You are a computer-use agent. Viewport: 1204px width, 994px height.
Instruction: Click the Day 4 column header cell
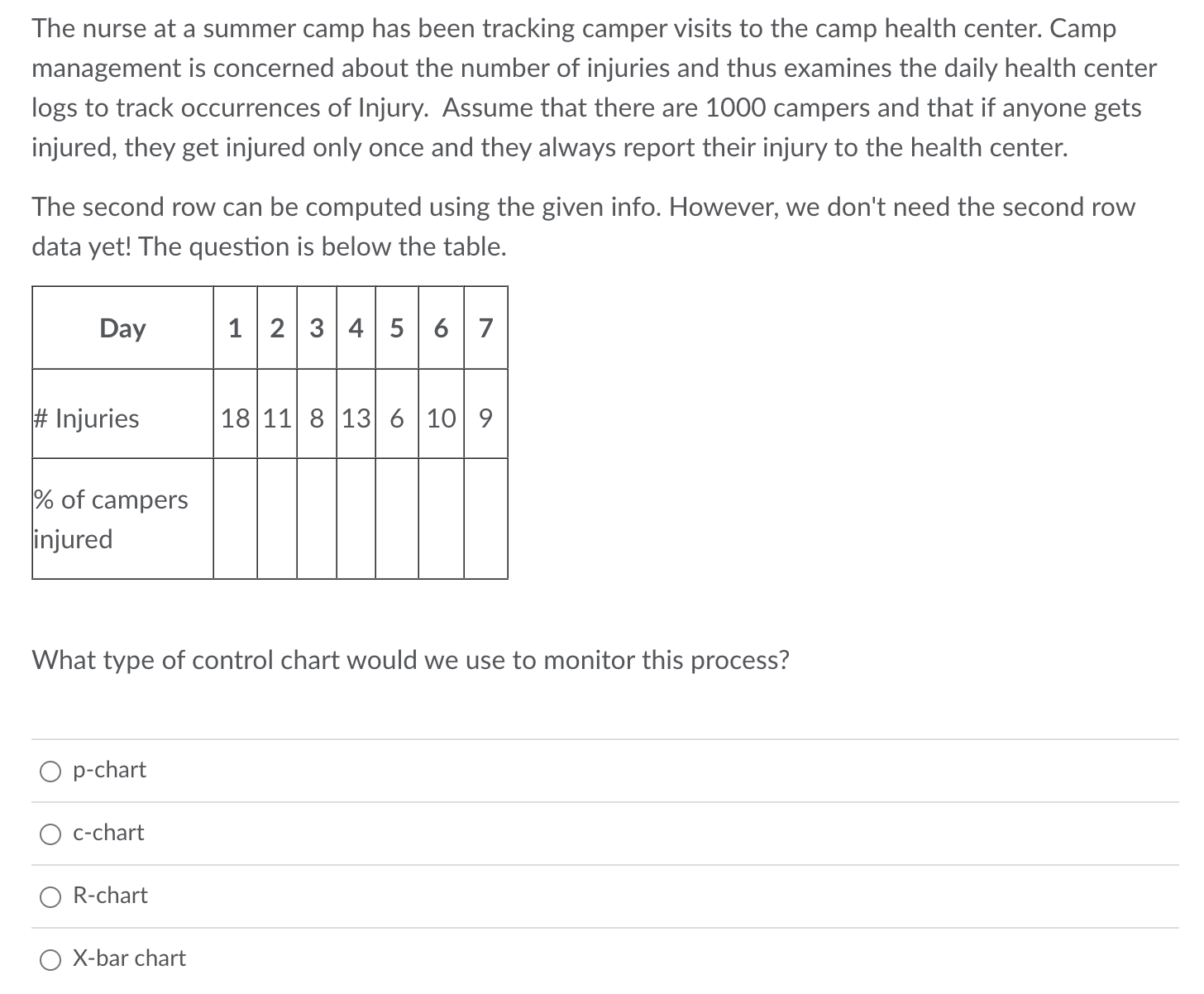[x=355, y=328]
